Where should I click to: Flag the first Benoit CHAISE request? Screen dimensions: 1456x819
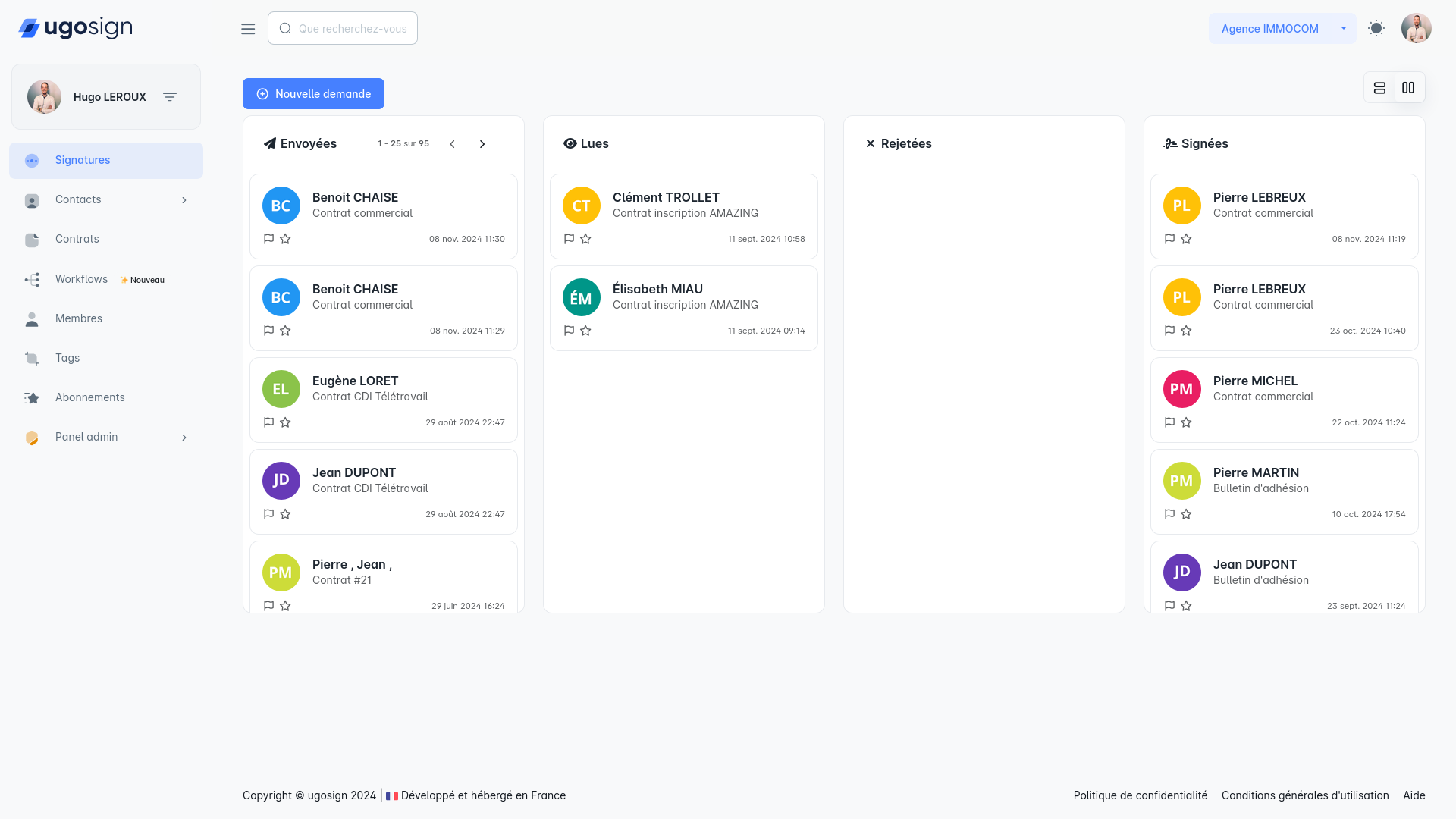point(268,239)
